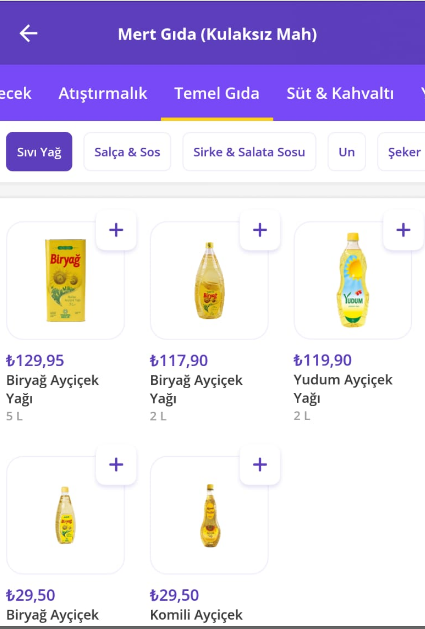Image resolution: width=425 pixels, height=629 pixels.
Task: Add the ₺29,50 Biryağ oil with plus
Action: click(116, 465)
